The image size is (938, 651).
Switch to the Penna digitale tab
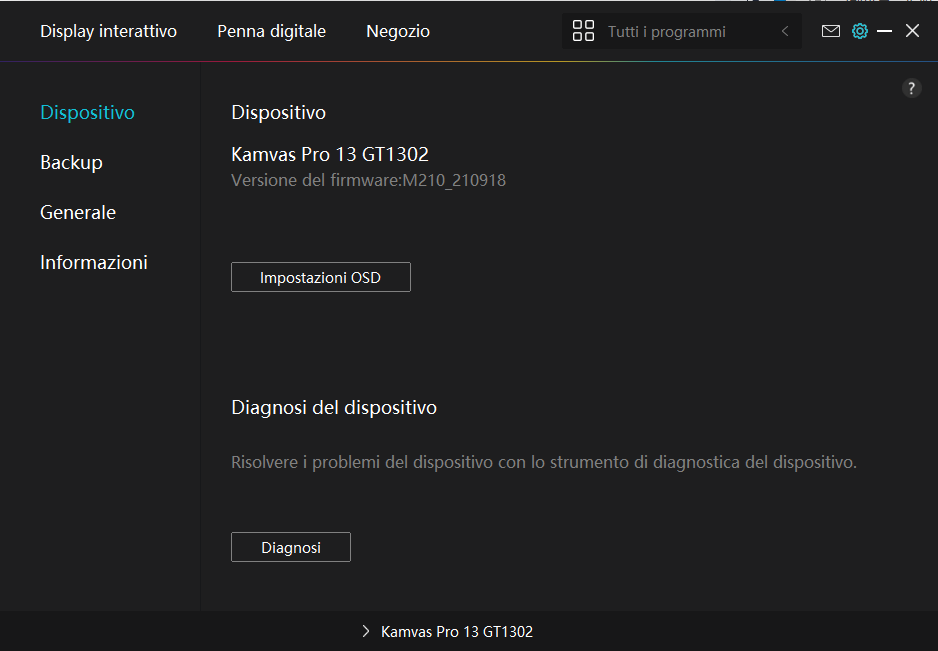pos(271,31)
